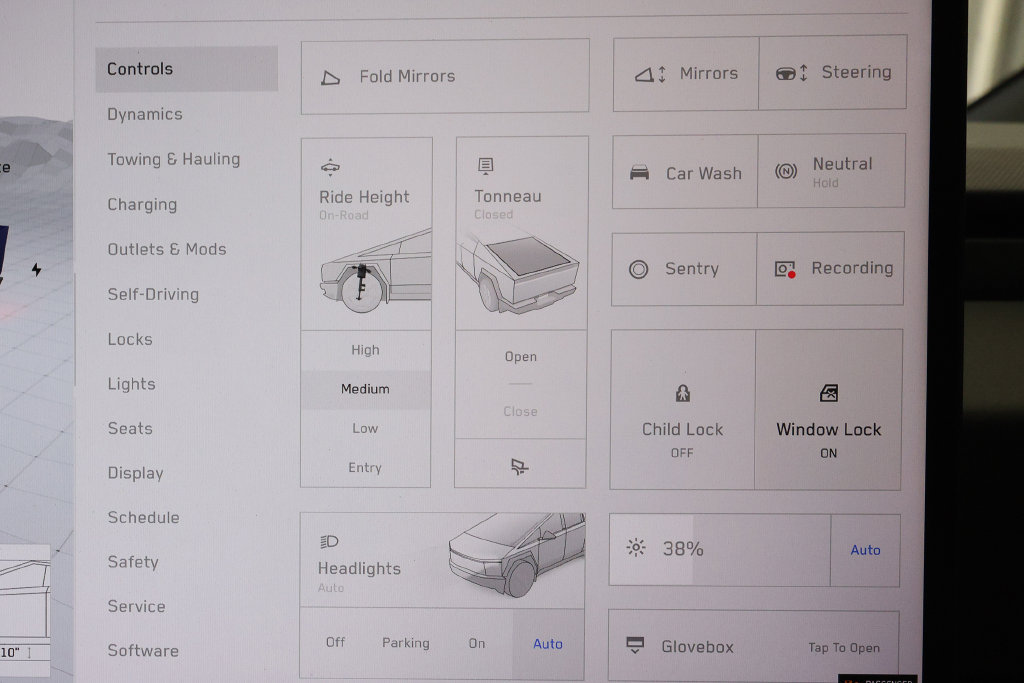1024x683 pixels.
Task: Close the Tonneau cover
Action: click(x=520, y=411)
